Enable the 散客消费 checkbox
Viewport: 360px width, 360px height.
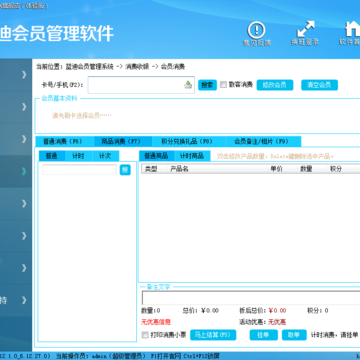tap(223, 85)
